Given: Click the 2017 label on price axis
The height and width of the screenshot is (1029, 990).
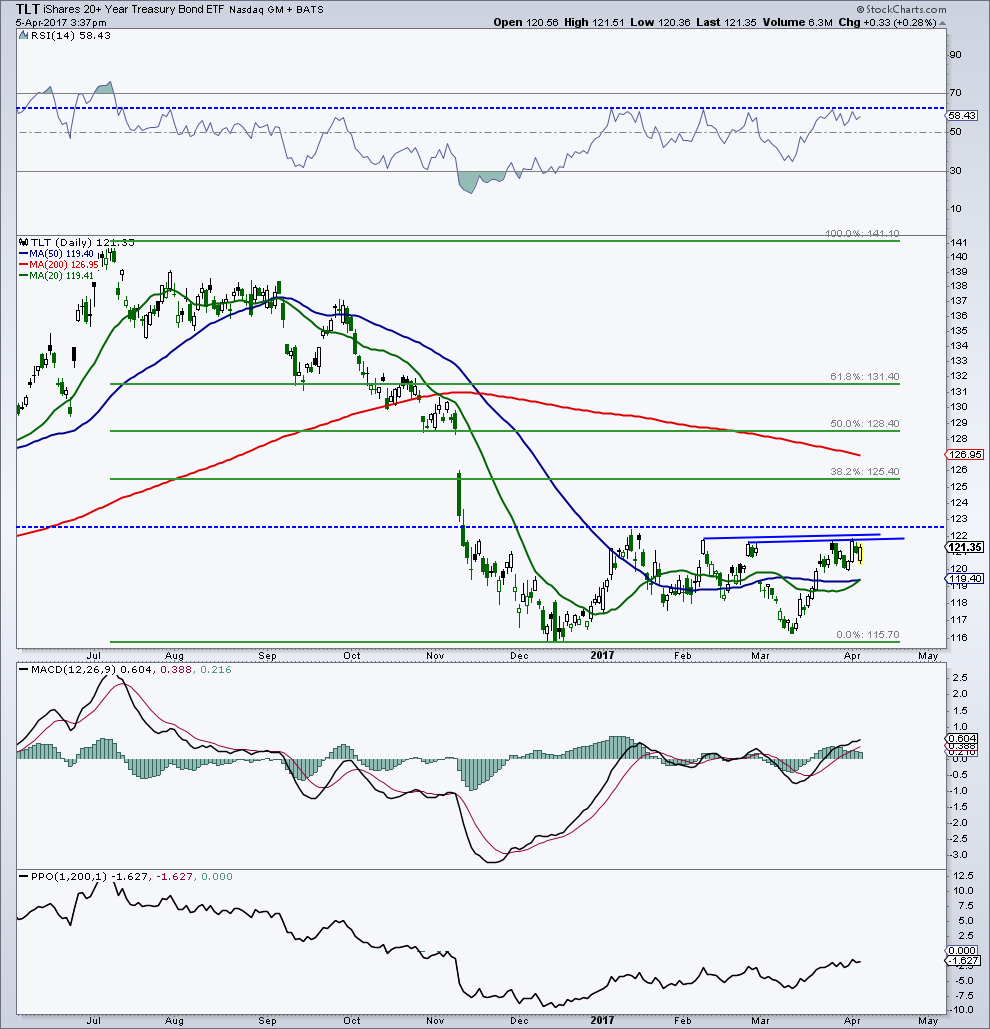Looking at the screenshot, I should click(x=602, y=656).
